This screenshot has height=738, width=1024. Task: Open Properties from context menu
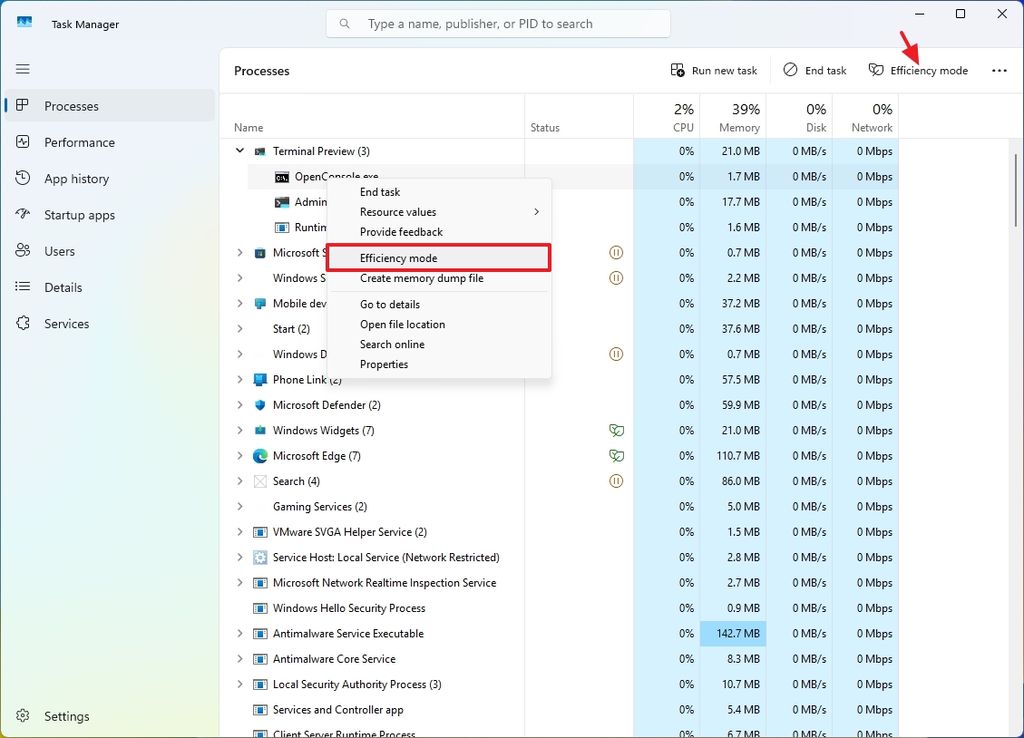[439, 364]
